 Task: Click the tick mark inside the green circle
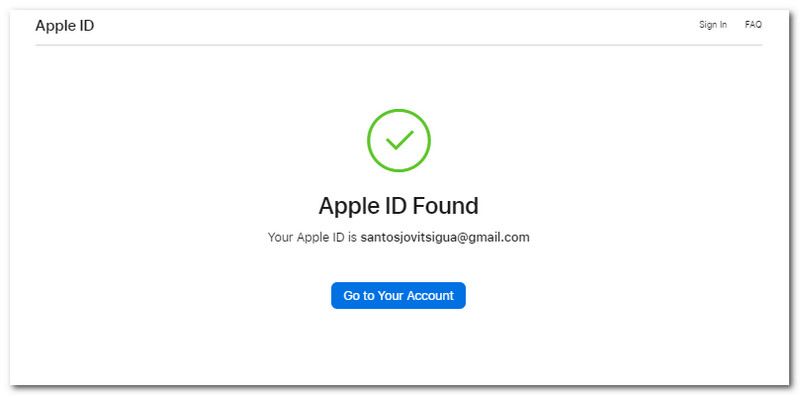[x=399, y=140]
